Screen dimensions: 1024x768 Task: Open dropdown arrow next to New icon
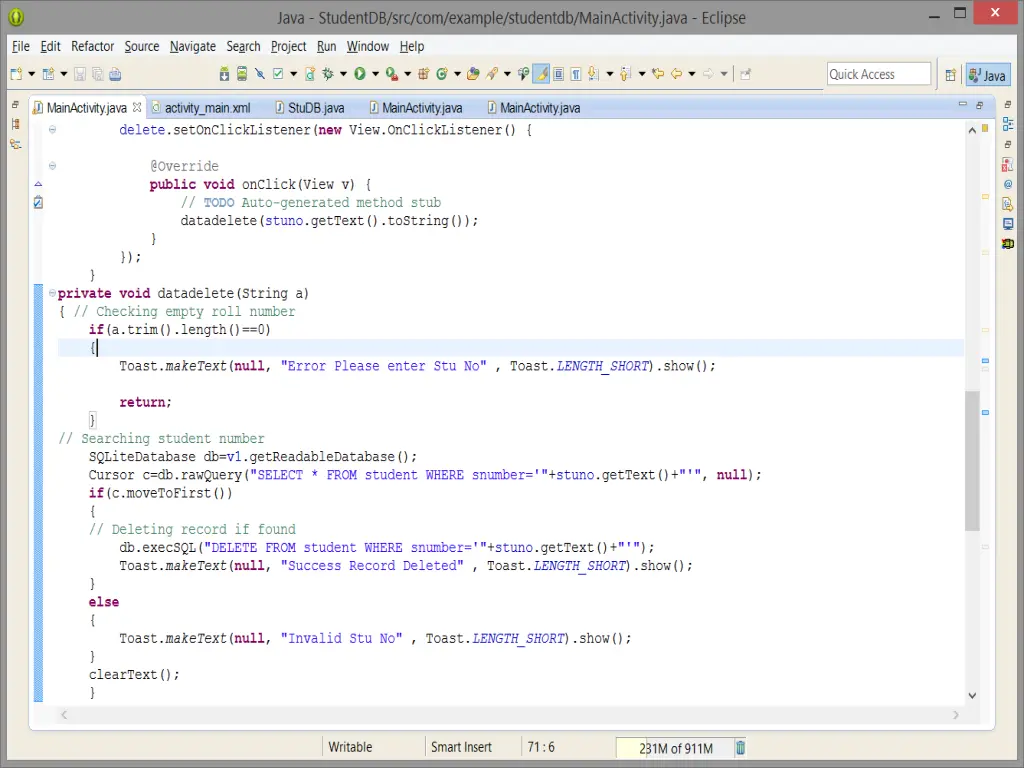click(31, 74)
